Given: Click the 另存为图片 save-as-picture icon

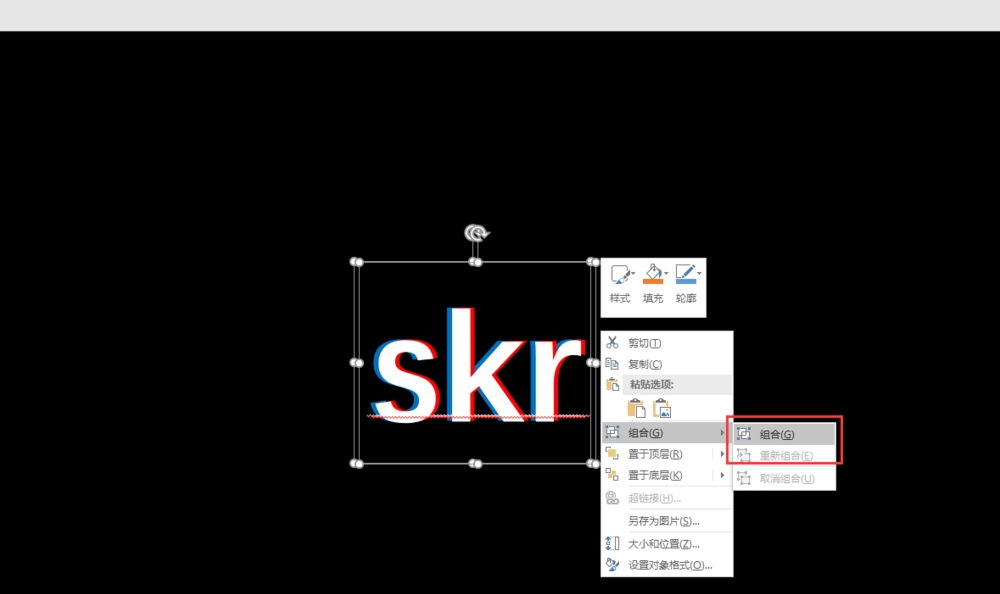Looking at the screenshot, I should (614, 520).
